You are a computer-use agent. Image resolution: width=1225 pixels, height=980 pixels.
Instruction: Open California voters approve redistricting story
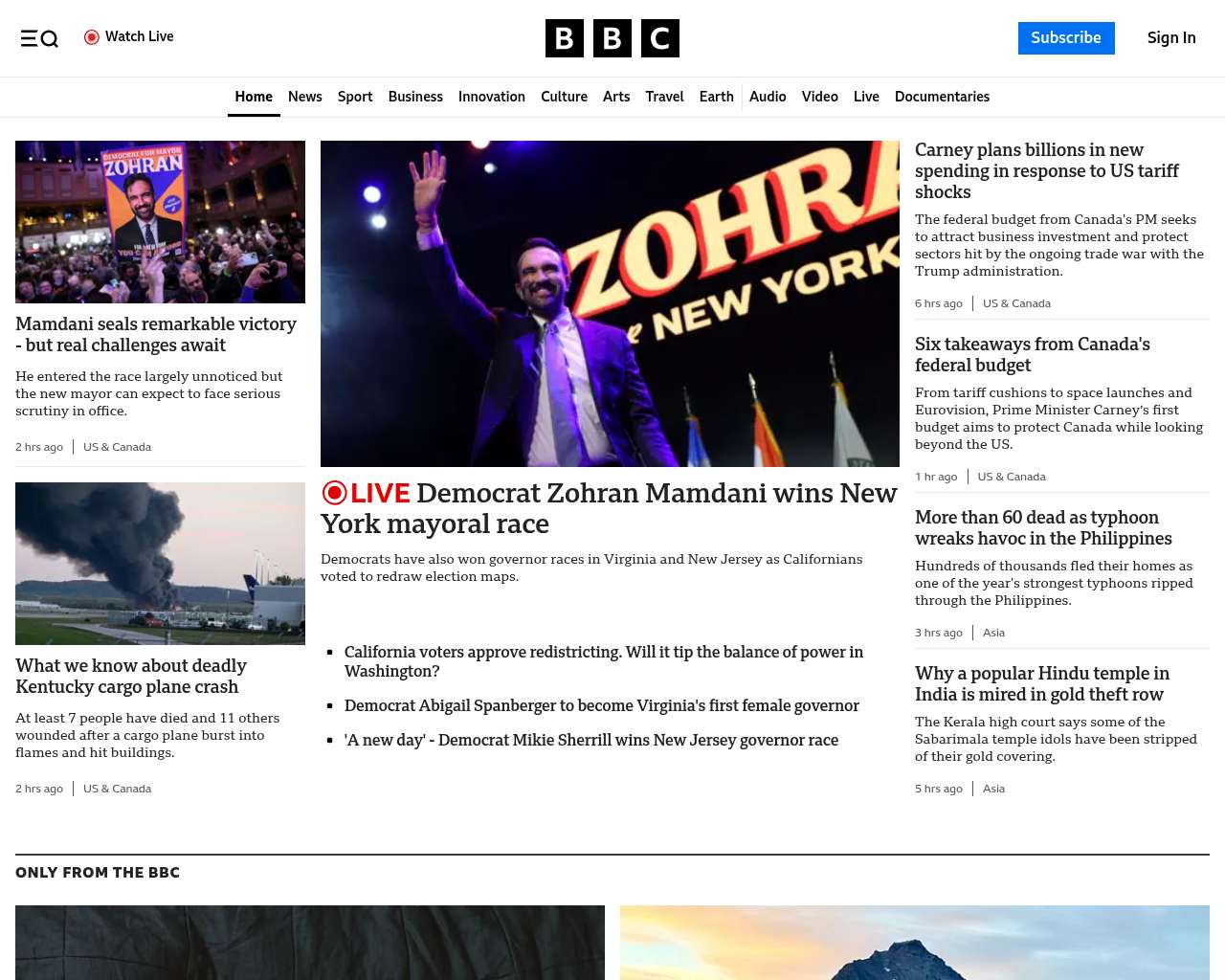coord(603,661)
